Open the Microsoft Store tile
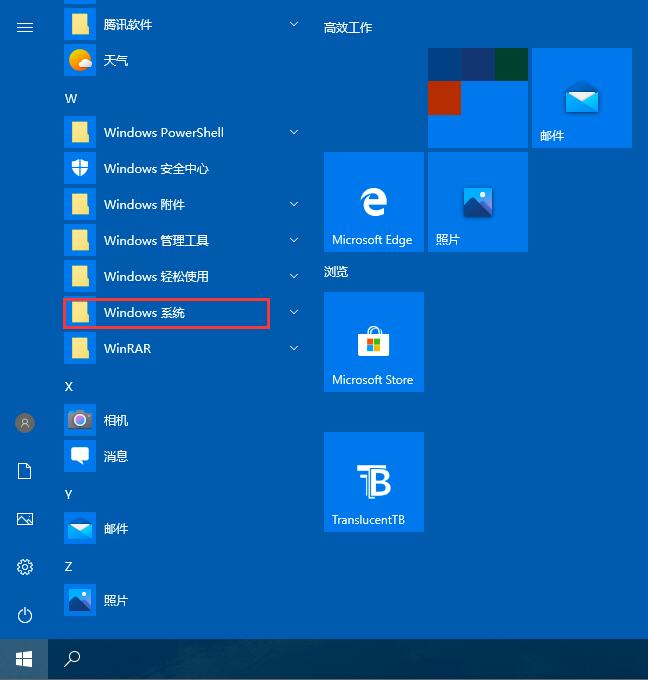Image resolution: width=648 pixels, height=680 pixels. [x=373, y=342]
